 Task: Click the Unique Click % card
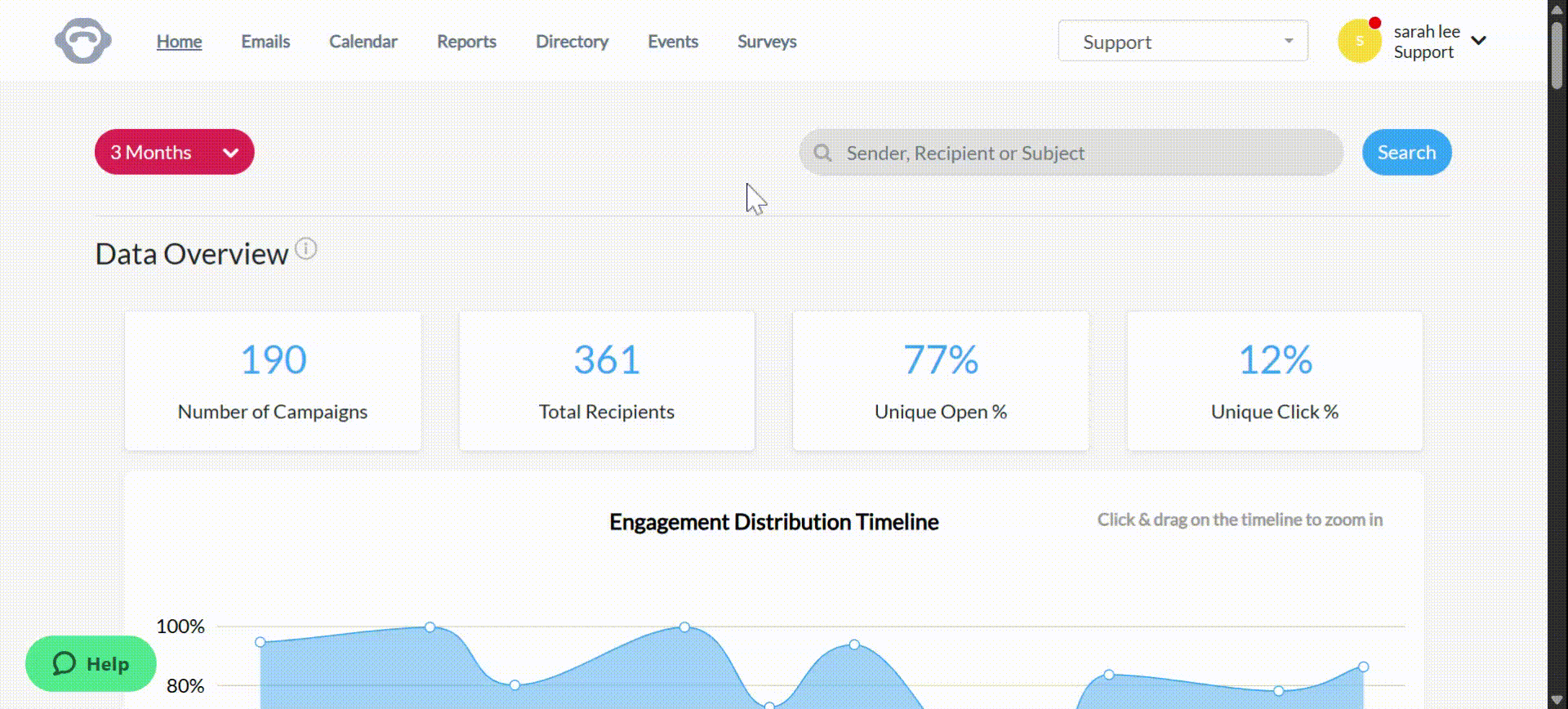pos(1275,381)
